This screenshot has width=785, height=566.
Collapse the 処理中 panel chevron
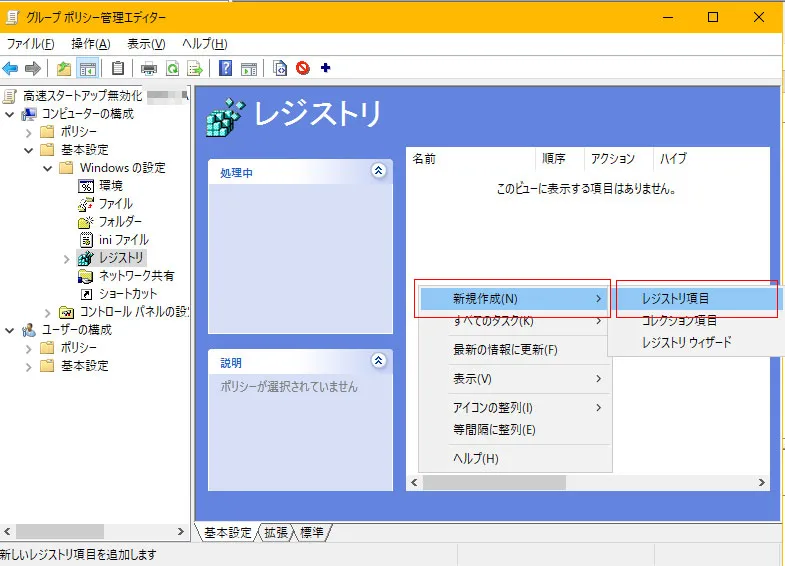pyautogui.click(x=378, y=172)
